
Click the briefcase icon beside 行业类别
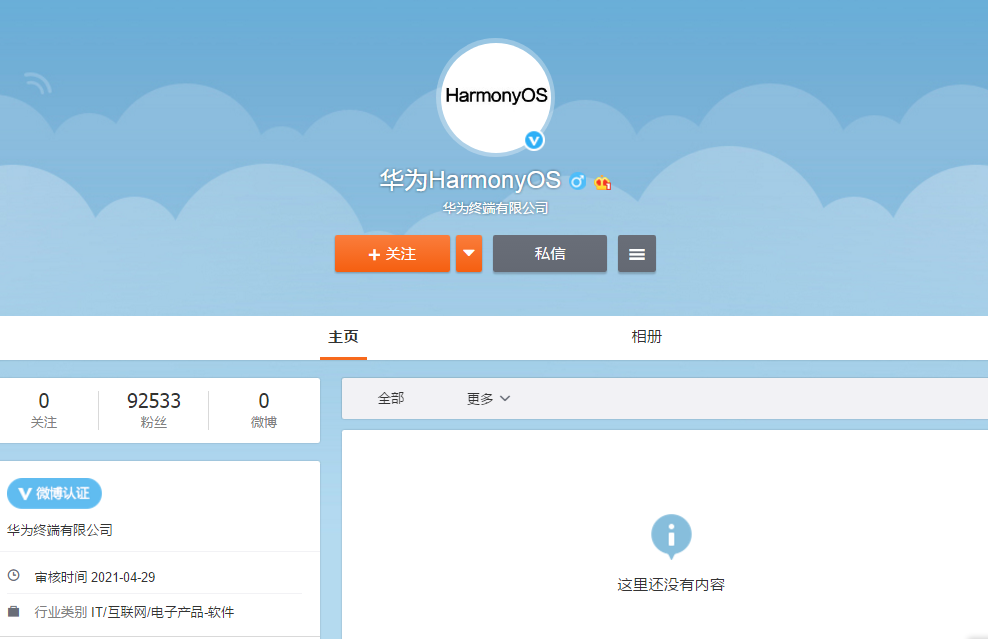pos(13,611)
